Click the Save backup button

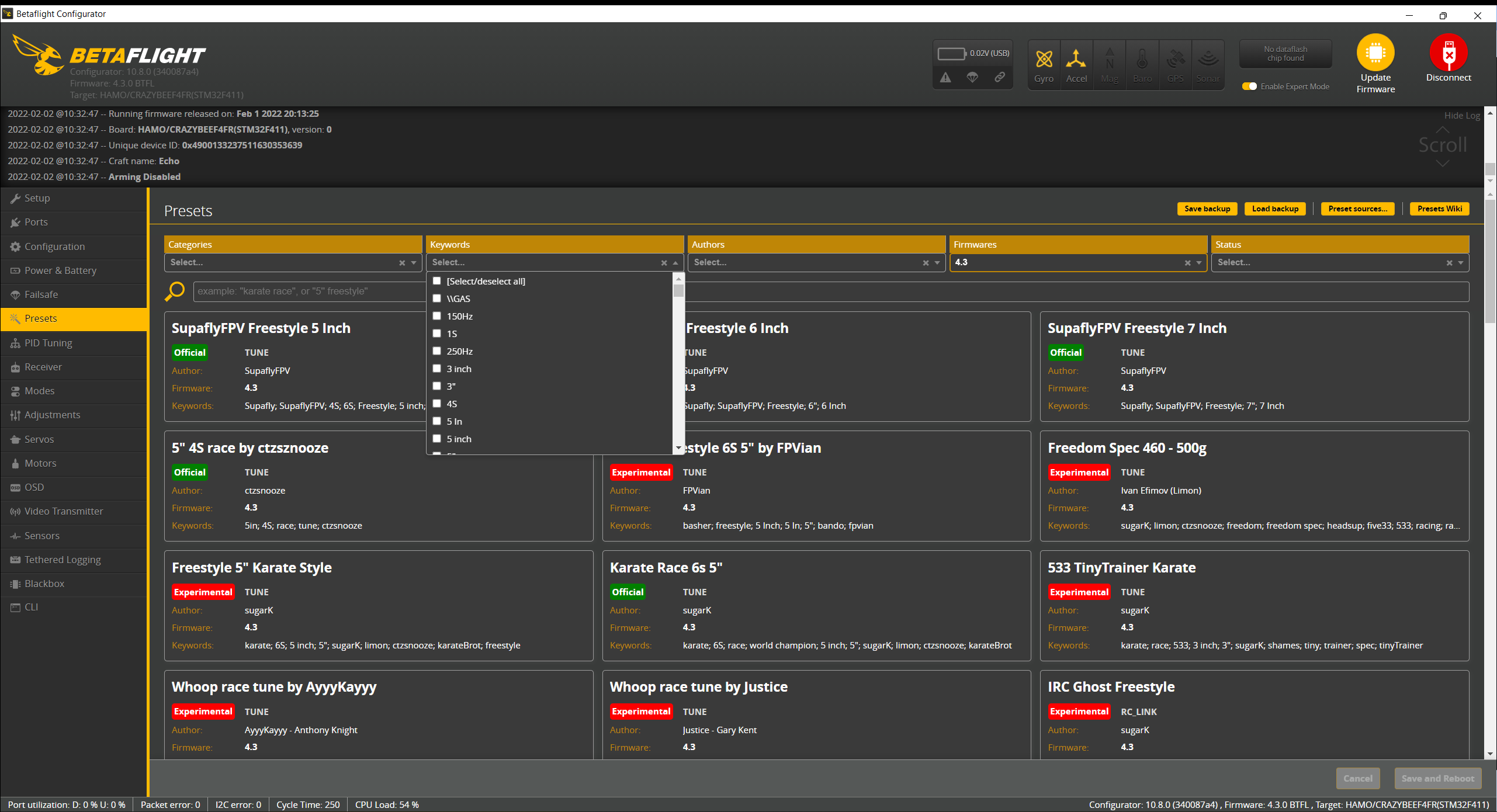pyautogui.click(x=1207, y=209)
